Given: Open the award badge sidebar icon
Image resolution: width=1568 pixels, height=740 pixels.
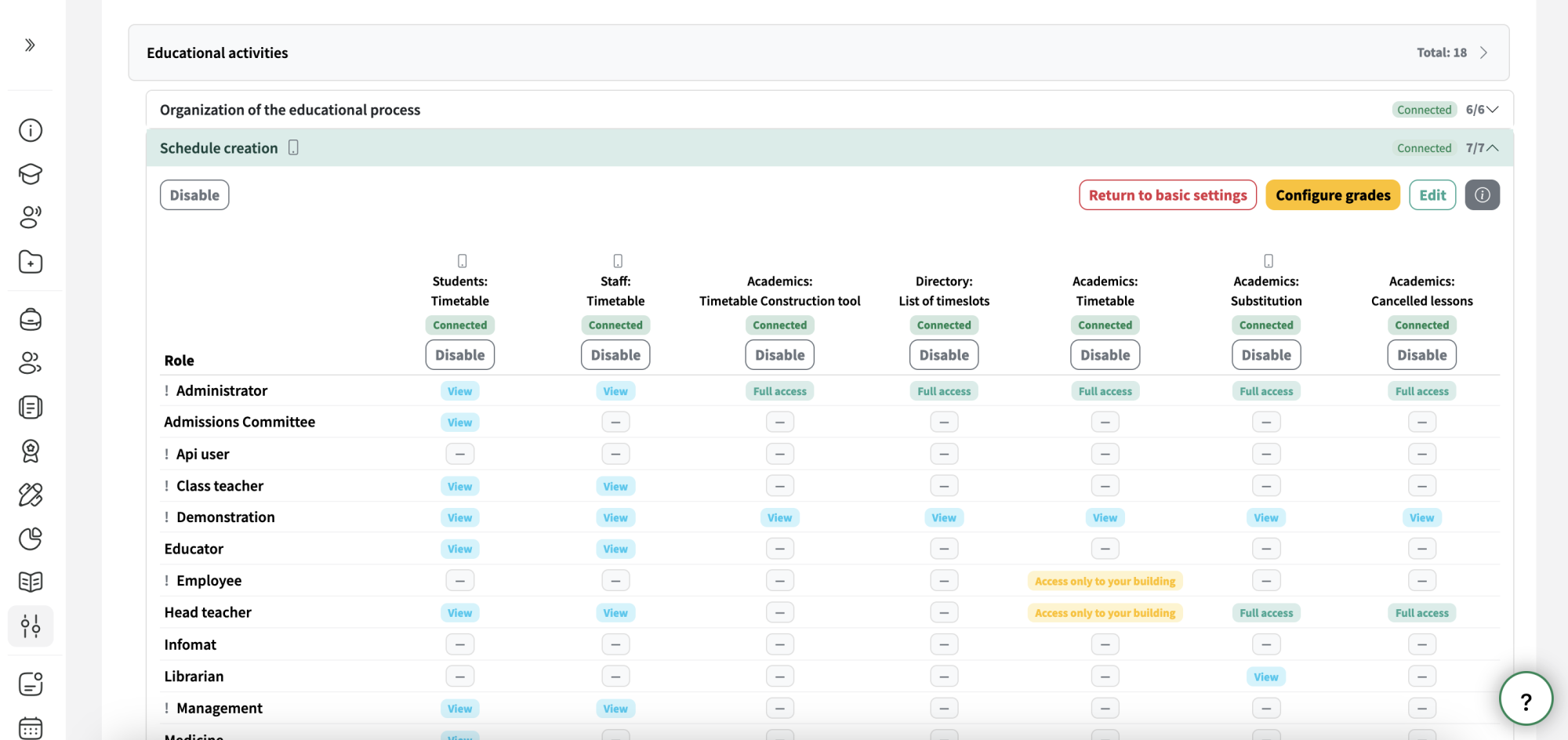Looking at the screenshot, I should (31, 451).
